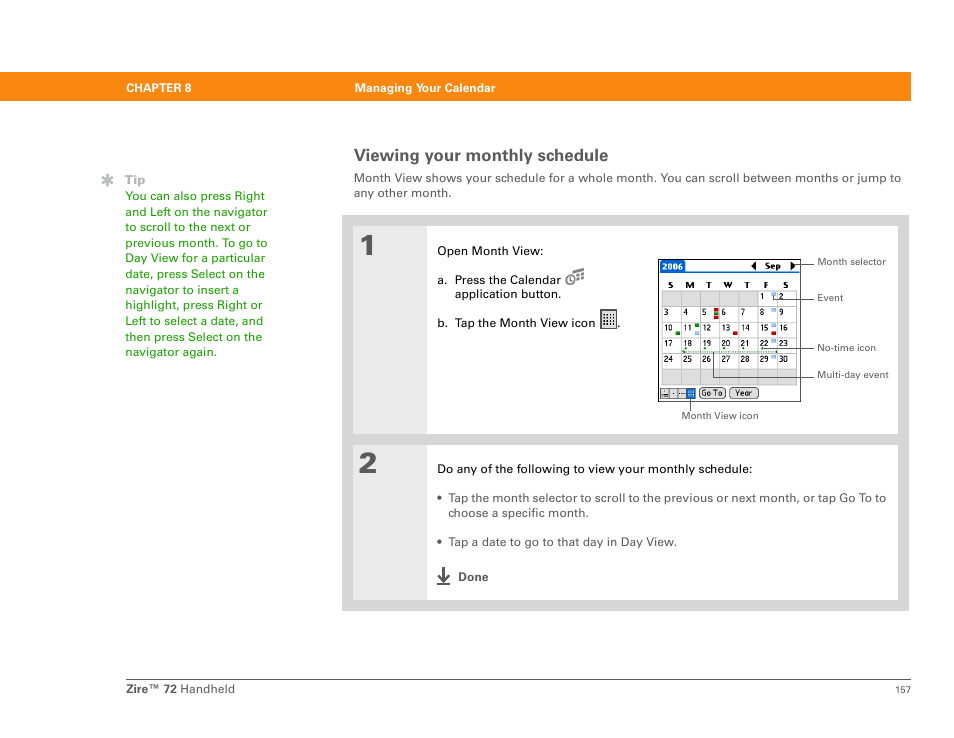954x738 pixels.
Task: Click the Tip asterisk icon
Action: coord(107,180)
